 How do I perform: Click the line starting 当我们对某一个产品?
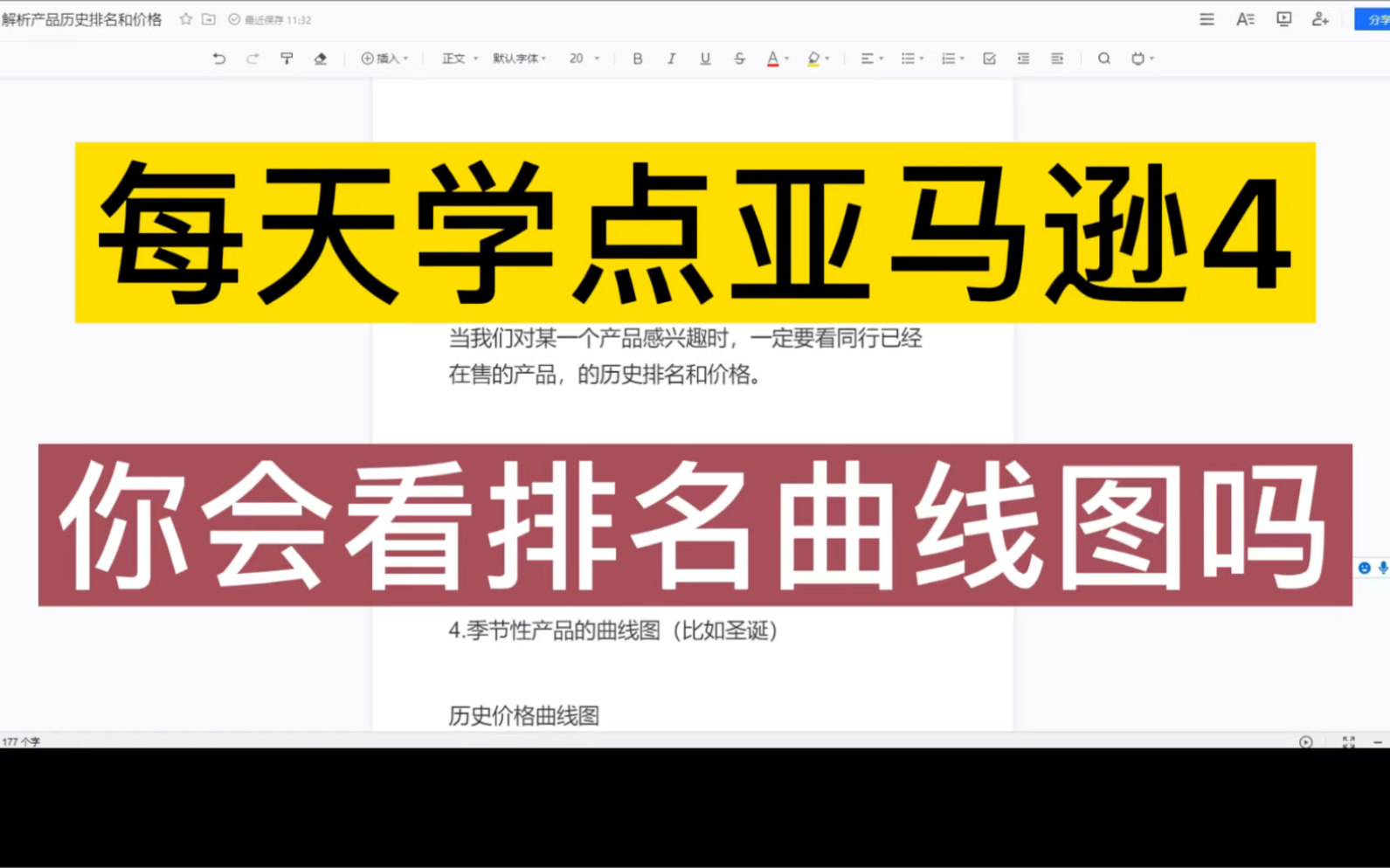point(686,338)
